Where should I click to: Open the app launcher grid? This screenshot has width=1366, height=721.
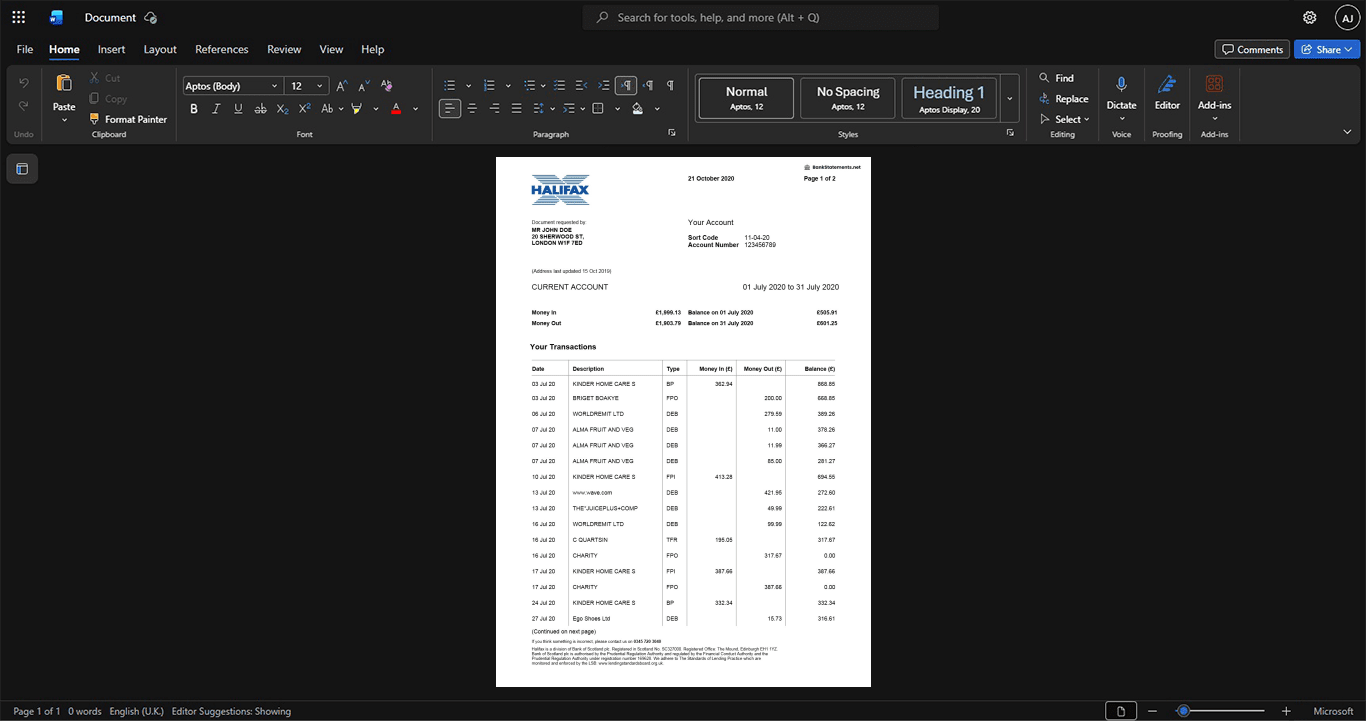coord(18,17)
